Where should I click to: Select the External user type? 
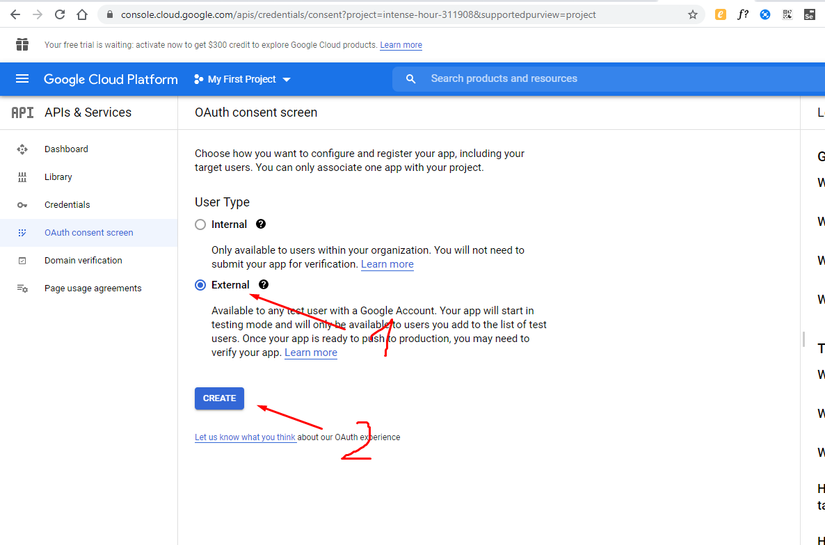[200, 285]
